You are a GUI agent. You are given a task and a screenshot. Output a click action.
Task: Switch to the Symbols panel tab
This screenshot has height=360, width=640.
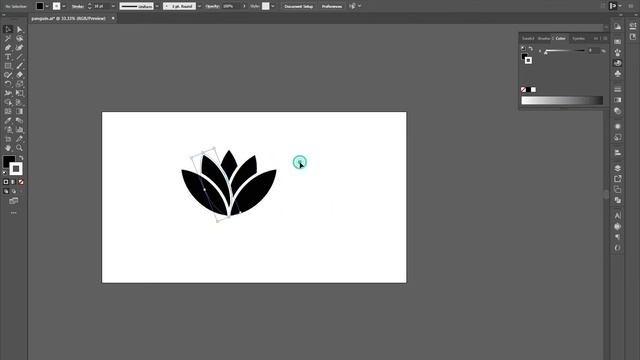578,38
